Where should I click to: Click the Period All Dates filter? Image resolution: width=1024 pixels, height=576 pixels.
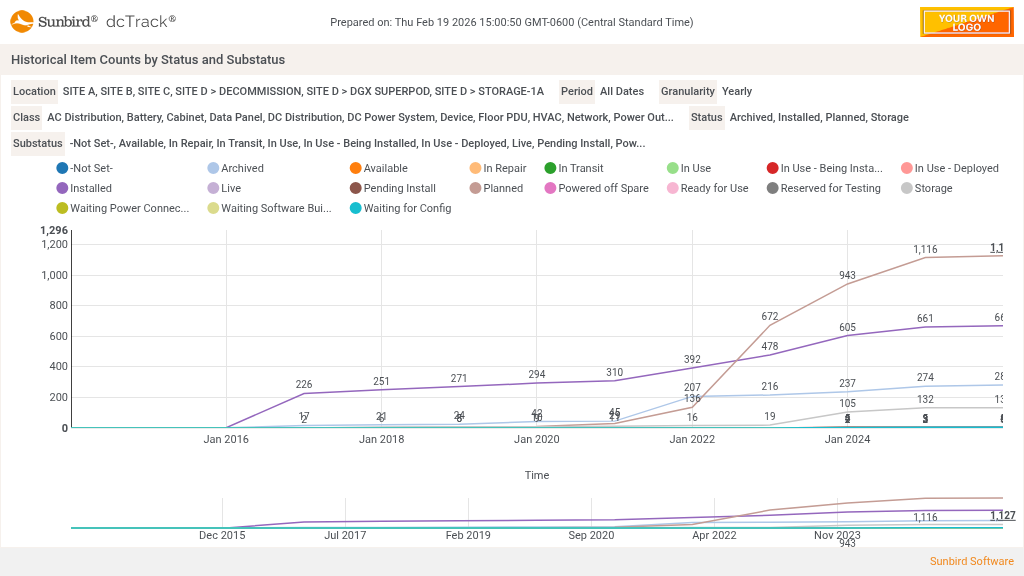coord(621,91)
